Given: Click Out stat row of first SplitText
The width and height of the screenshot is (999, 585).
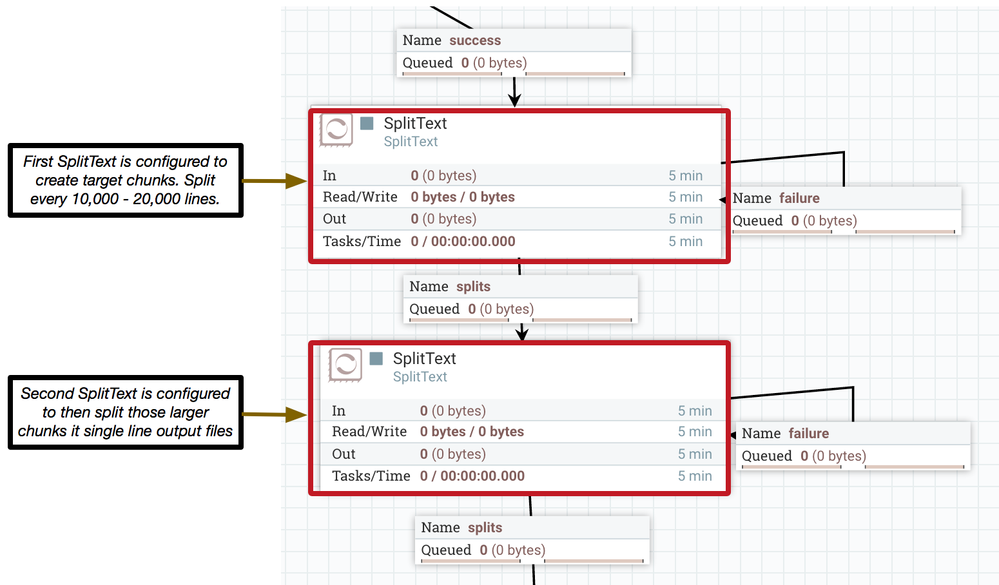Looking at the screenshot, I should click(x=518, y=219).
